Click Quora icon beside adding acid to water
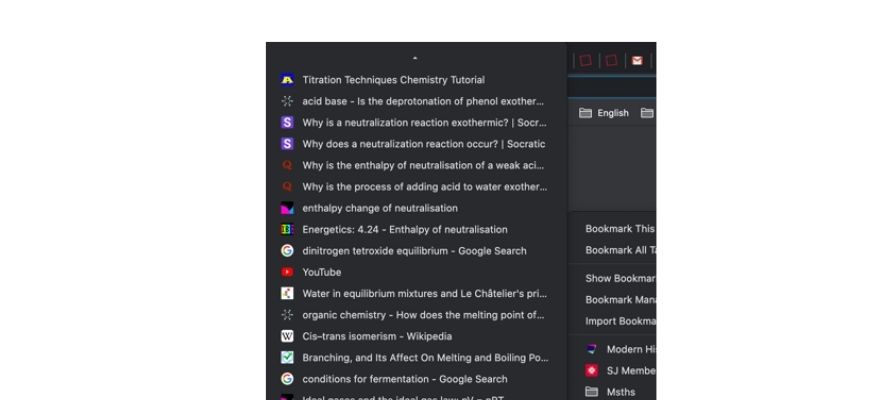Image resolution: width=870 pixels, height=400 pixels. pyautogui.click(x=287, y=186)
